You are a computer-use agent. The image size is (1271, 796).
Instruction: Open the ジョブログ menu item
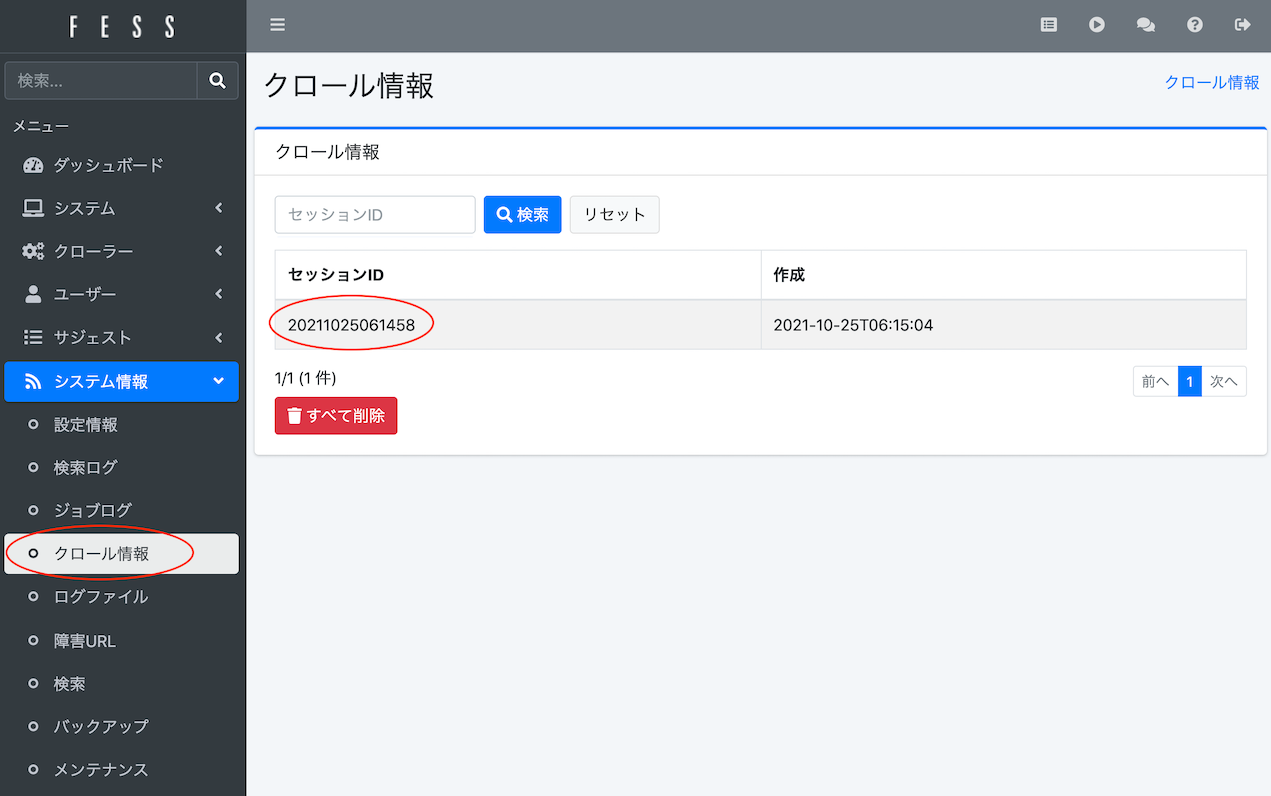(x=93, y=510)
